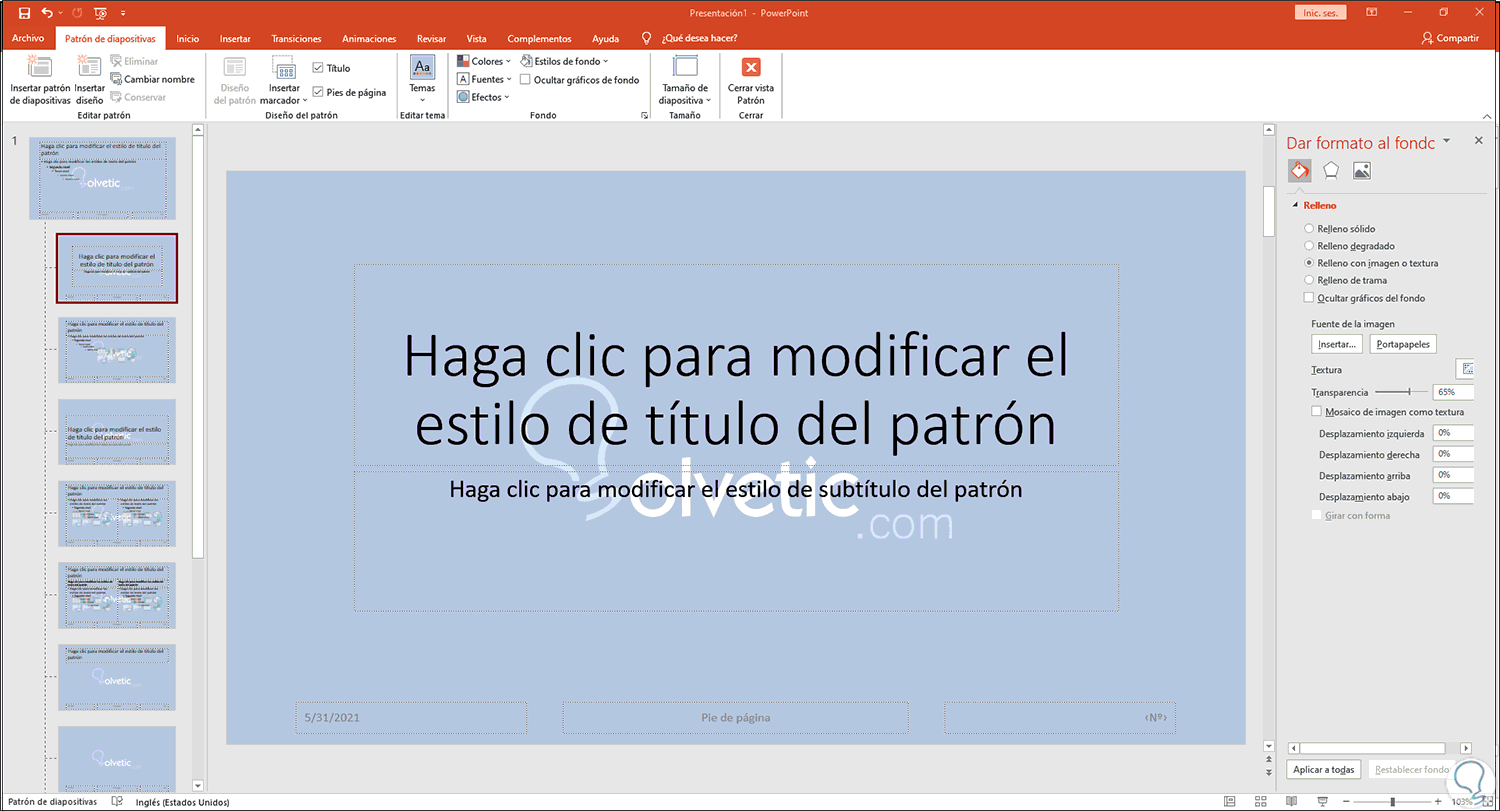Close the Dar formato al fondo pane
1500x811 pixels.
coord(1479,141)
